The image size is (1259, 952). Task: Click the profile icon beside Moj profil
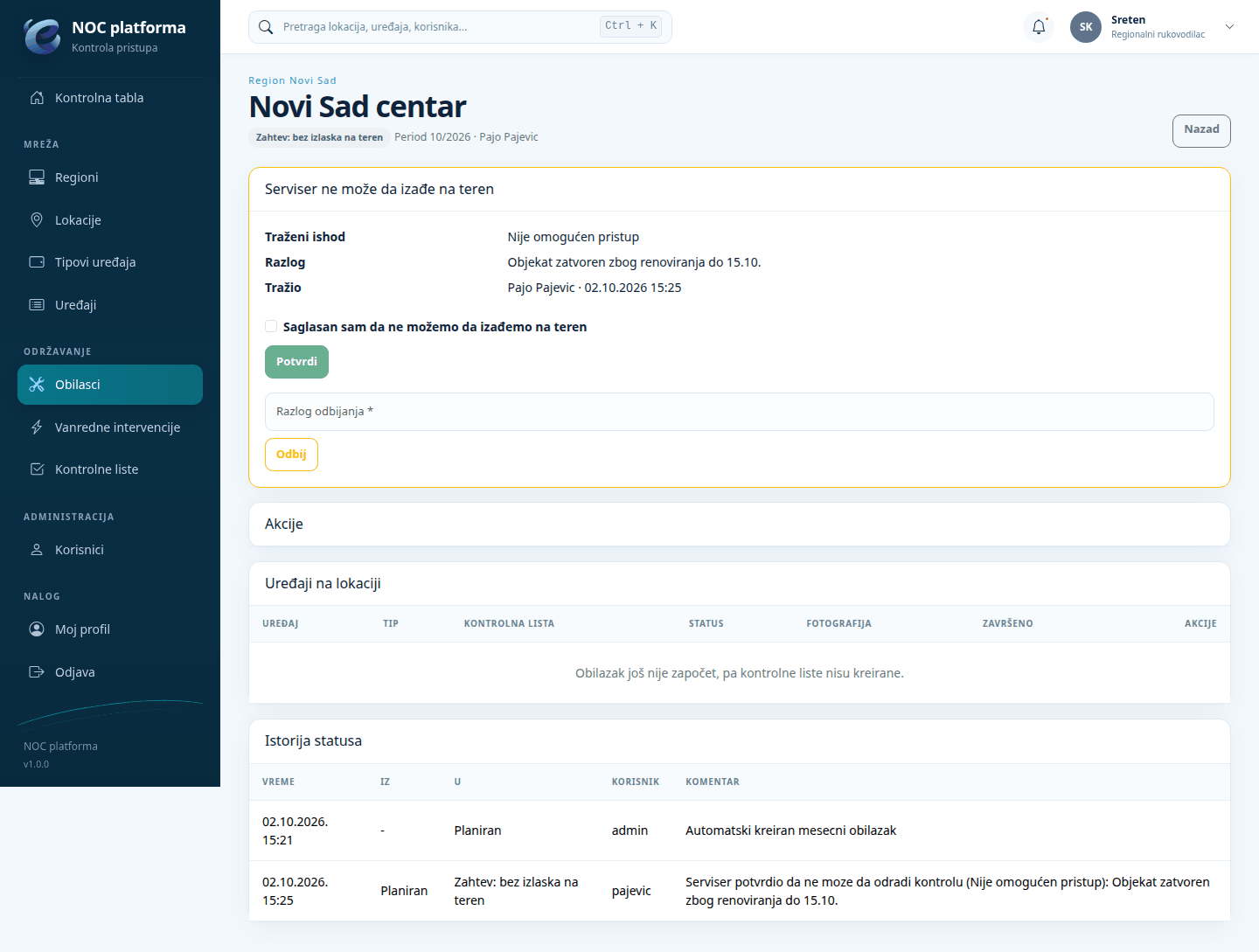37,629
